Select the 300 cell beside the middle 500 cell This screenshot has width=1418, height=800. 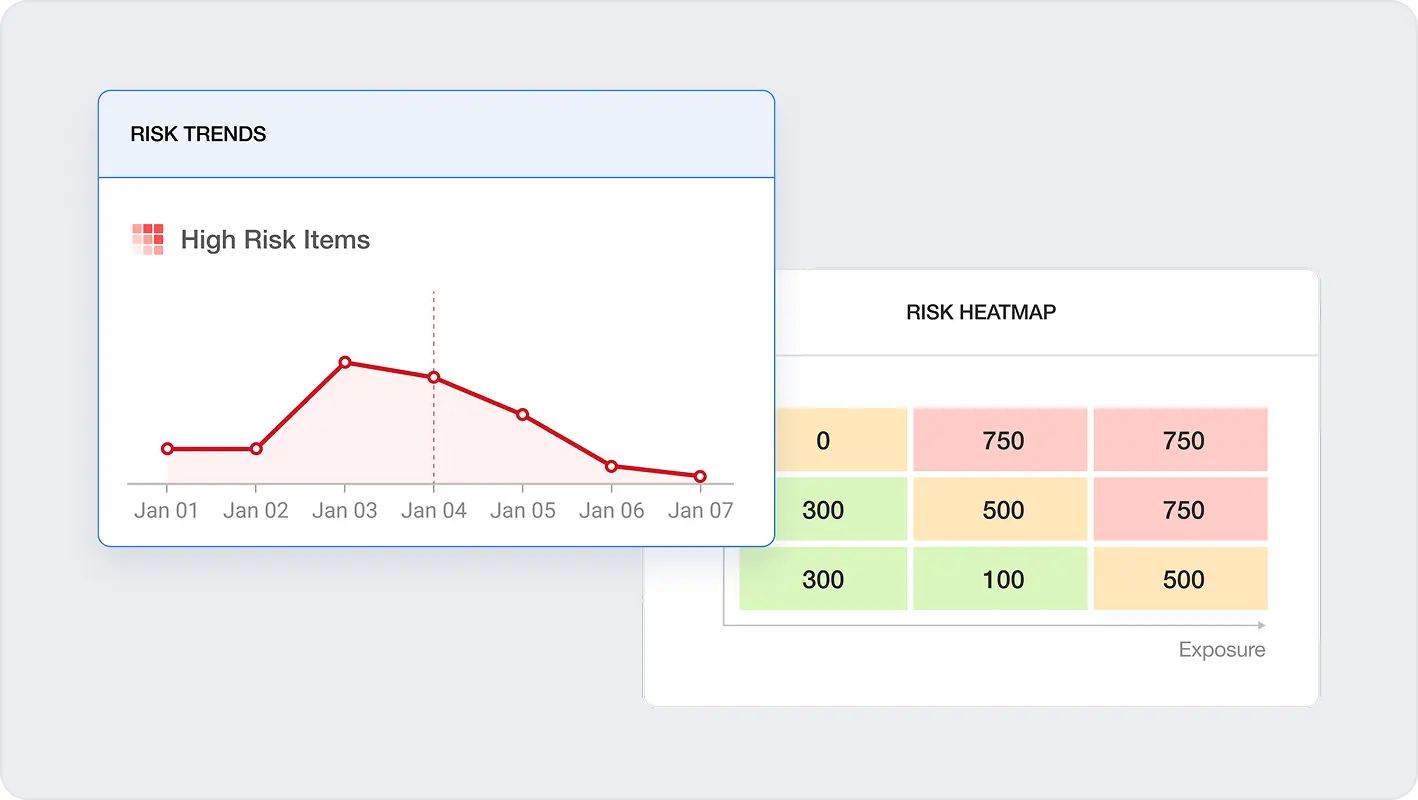point(841,509)
